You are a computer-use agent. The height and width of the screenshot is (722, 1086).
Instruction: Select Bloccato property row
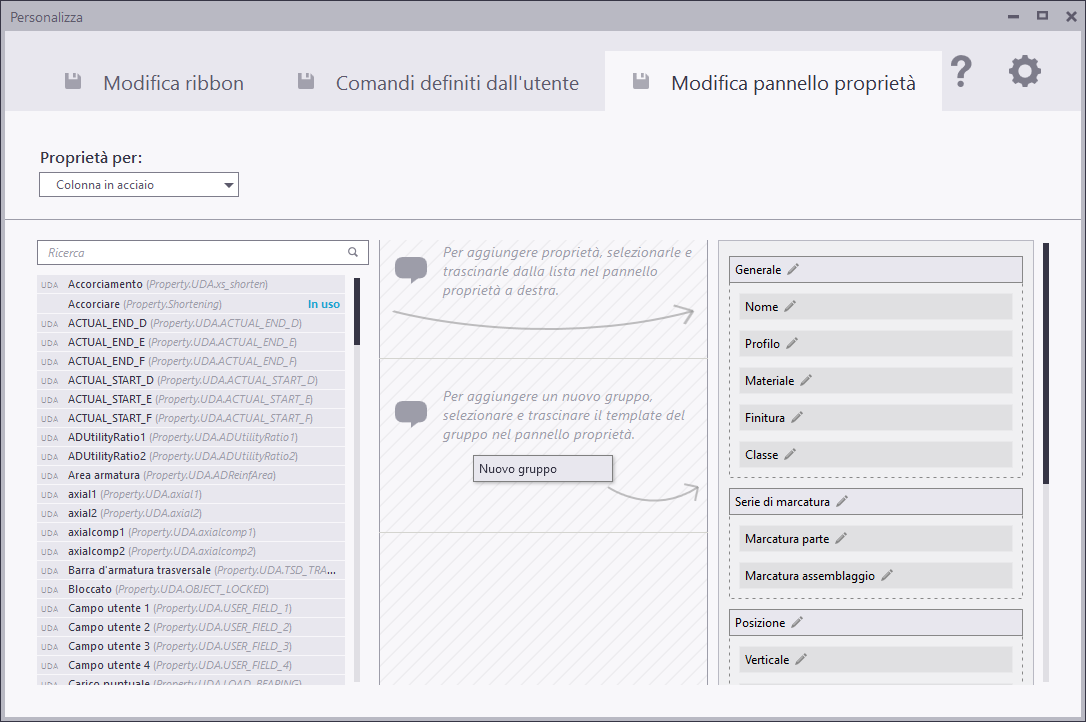click(x=190, y=589)
